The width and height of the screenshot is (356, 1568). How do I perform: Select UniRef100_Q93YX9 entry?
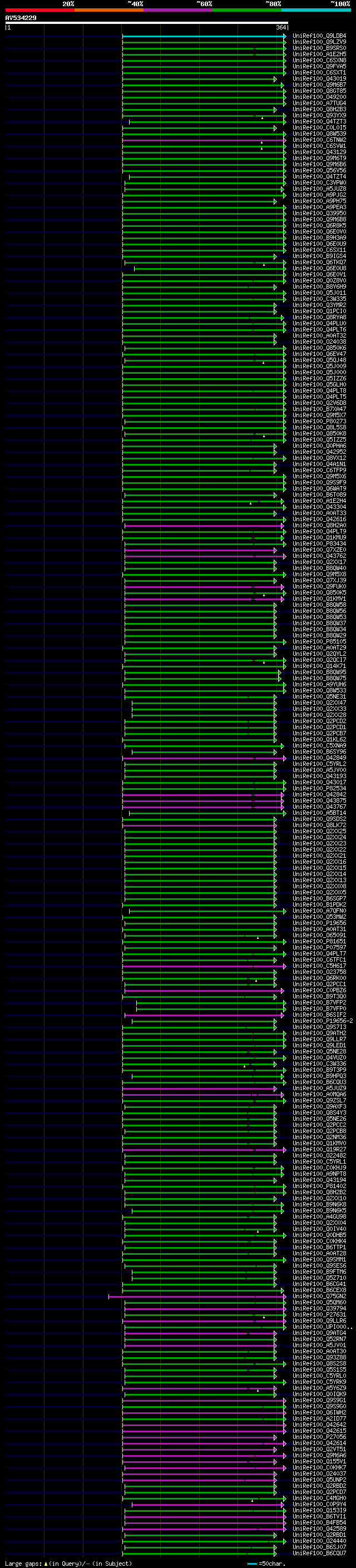click(319, 116)
